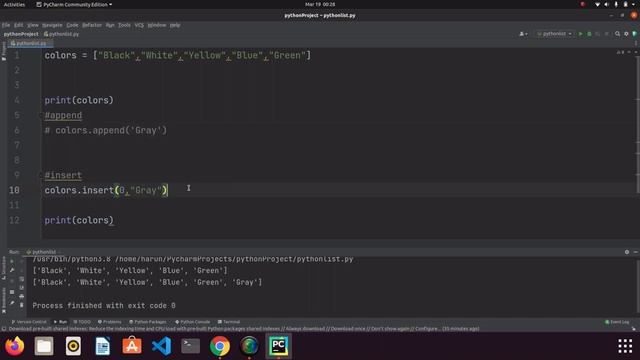Pin the run tab with pin icon
The height and width of the screenshot is (360, 640).
point(12,303)
